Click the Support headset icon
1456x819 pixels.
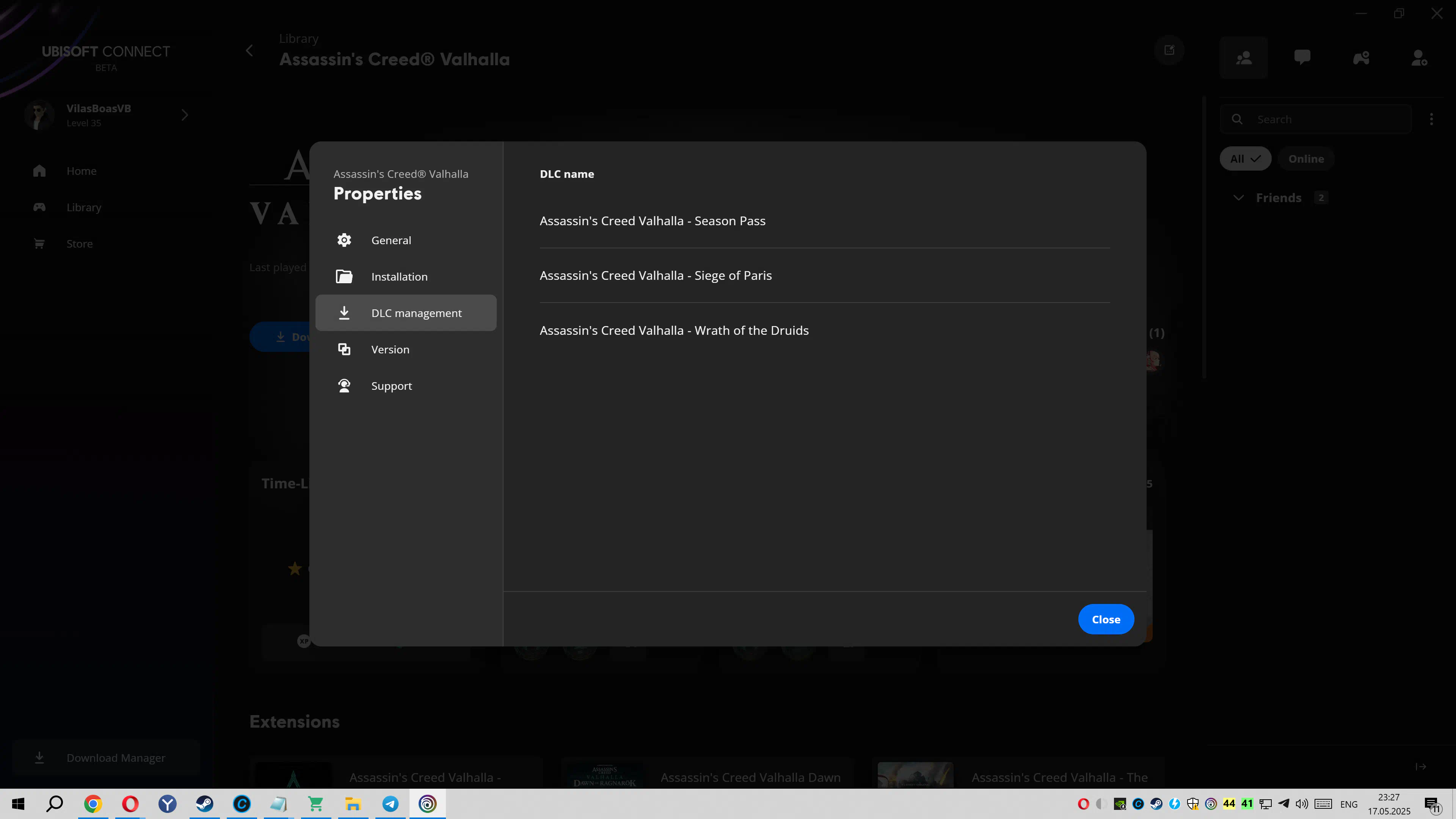click(x=344, y=386)
